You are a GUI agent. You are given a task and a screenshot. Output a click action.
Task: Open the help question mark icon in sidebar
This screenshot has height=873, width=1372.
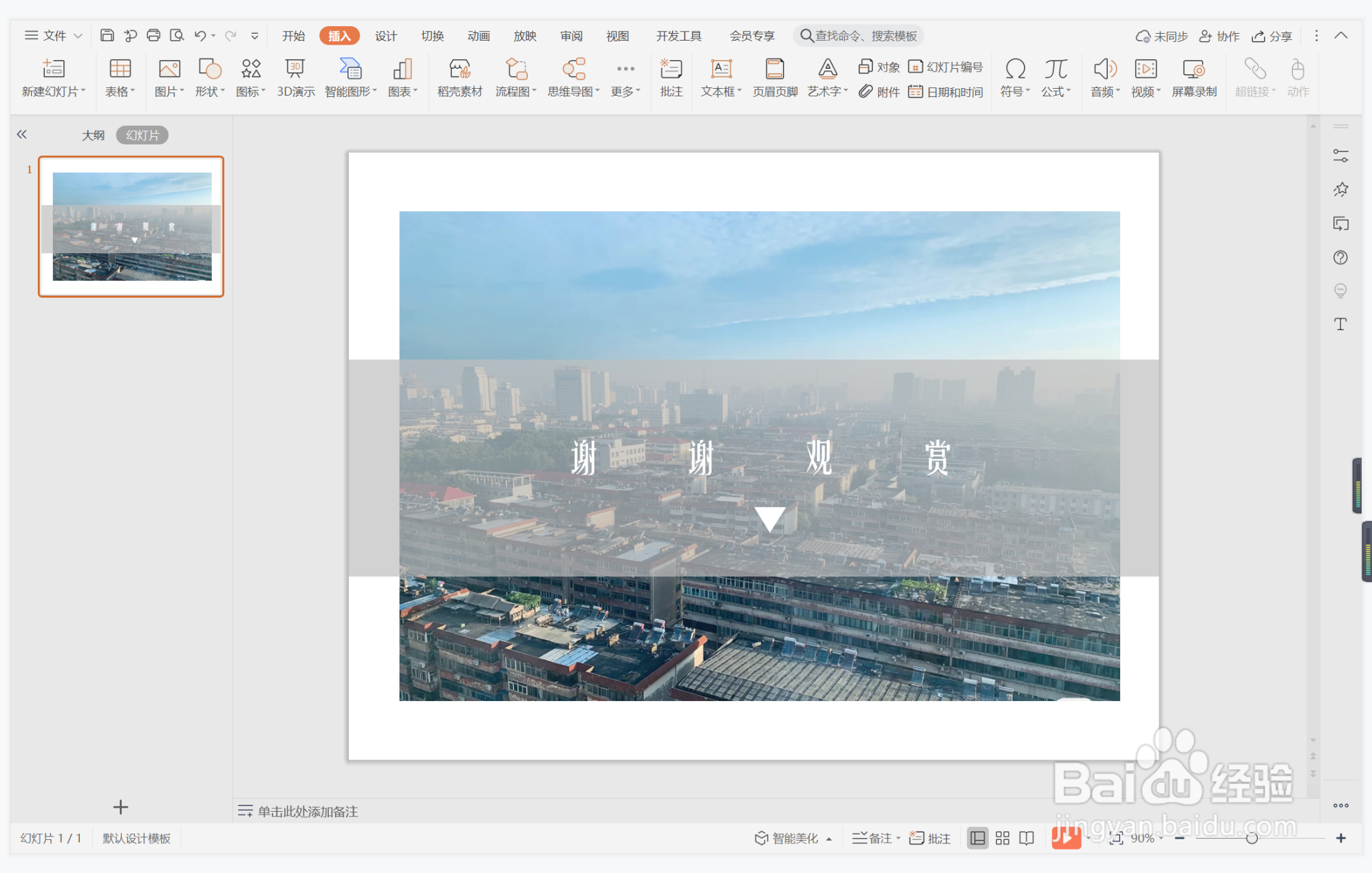(x=1340, y=257)
